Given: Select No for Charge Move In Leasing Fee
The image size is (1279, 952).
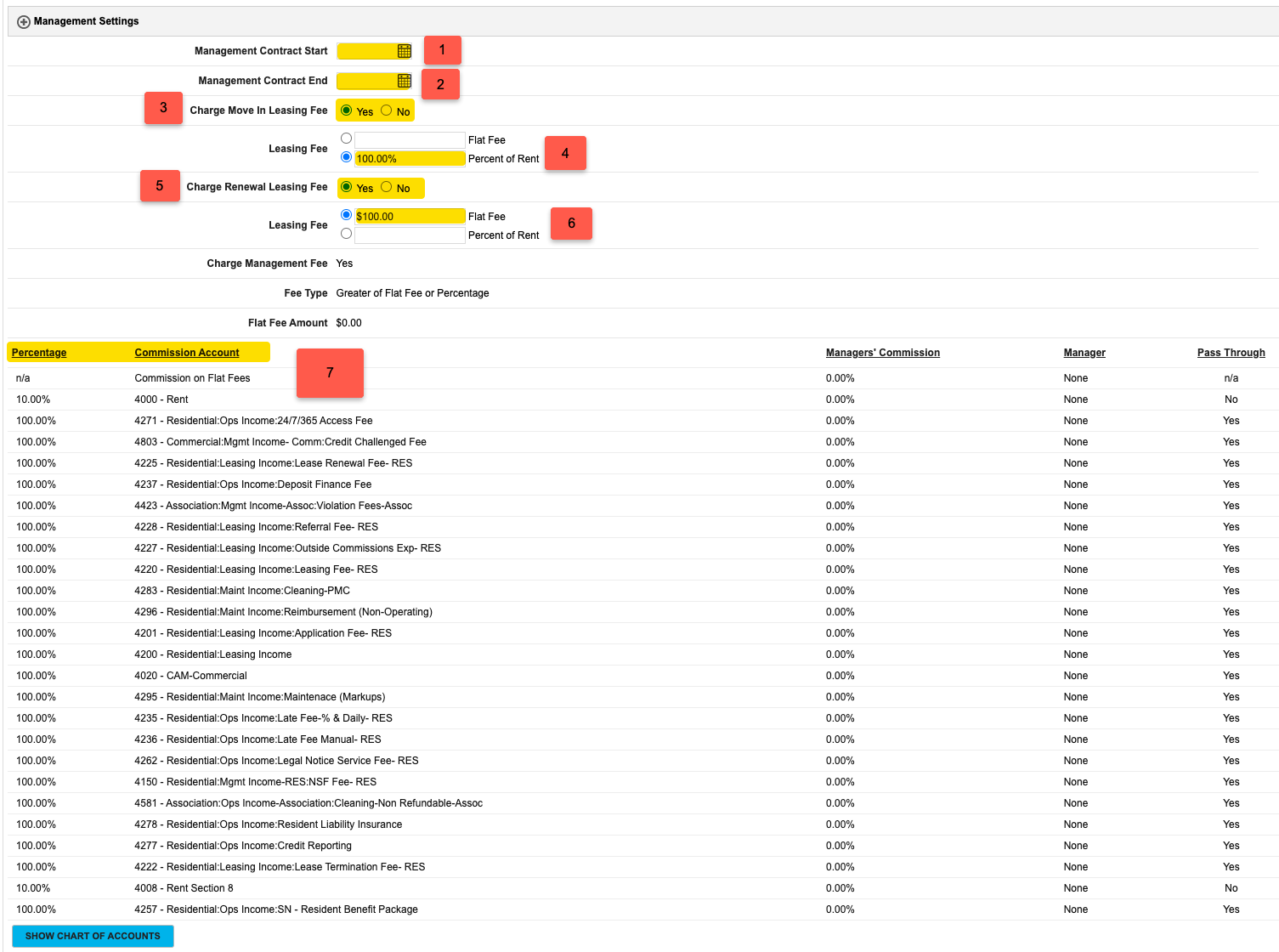Looking at the screenshot, I should click(x=387, y=110).
